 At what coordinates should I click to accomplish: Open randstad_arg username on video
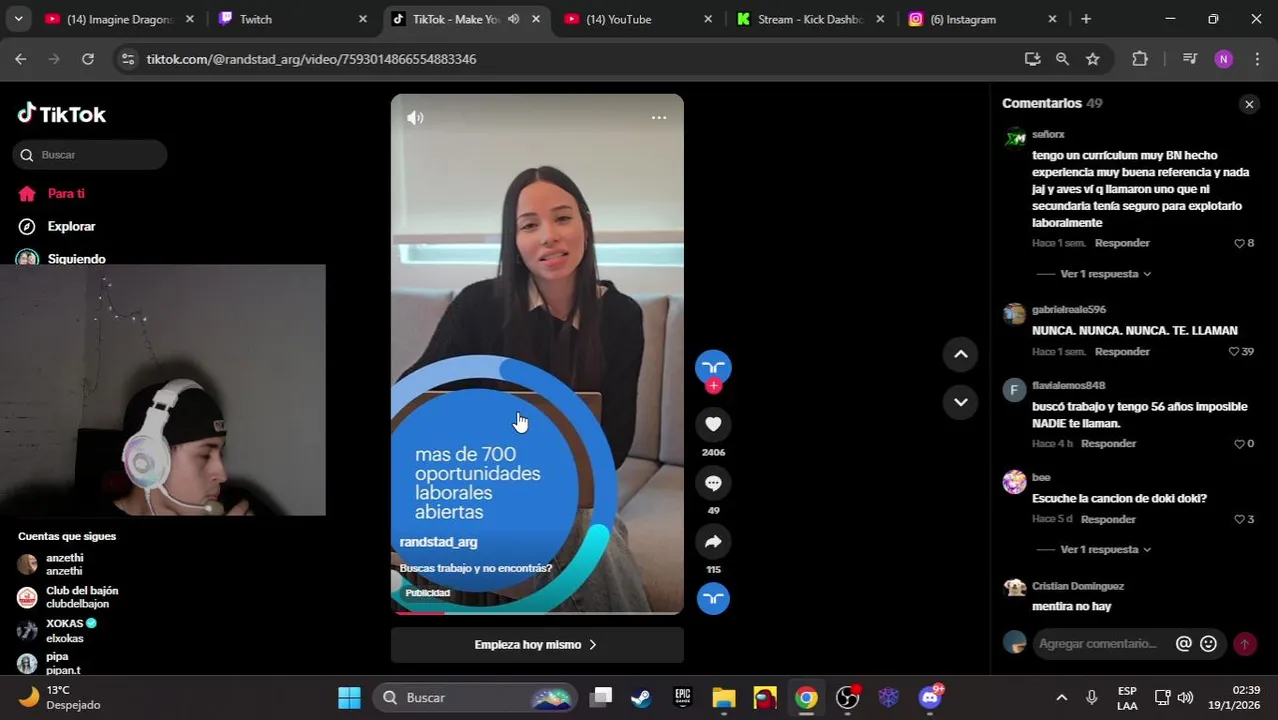point(438,542)
